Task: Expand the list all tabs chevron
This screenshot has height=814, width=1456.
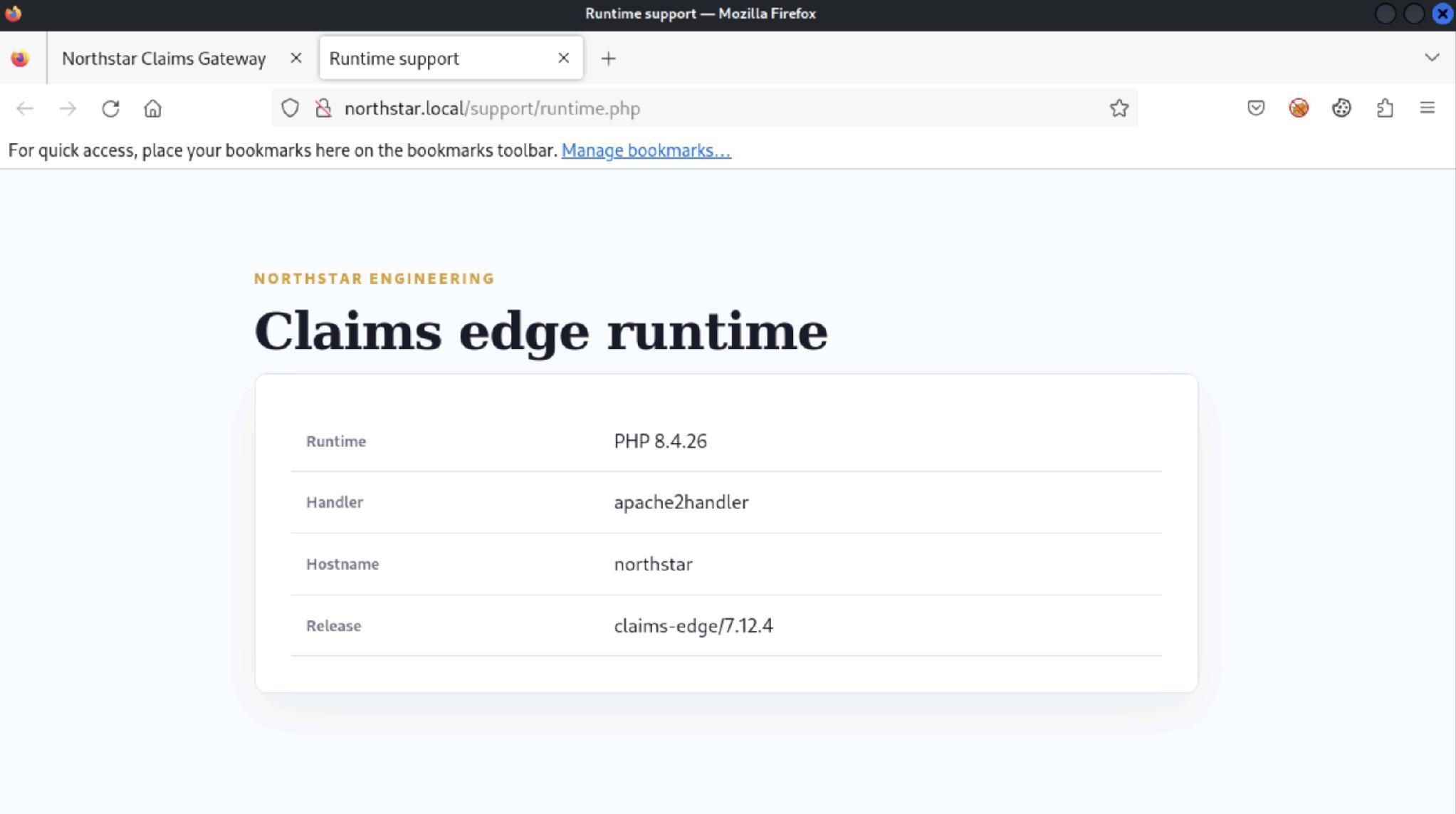Action: [1432, 58]
